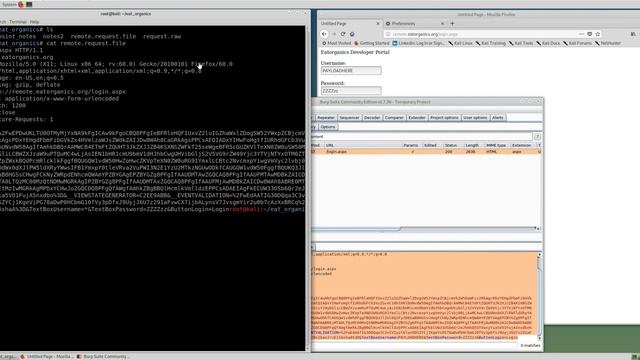Click the Burp request pane vertical scrollbar
The height and width of the screenshot is (360, 640).
[x=540, y=296]
